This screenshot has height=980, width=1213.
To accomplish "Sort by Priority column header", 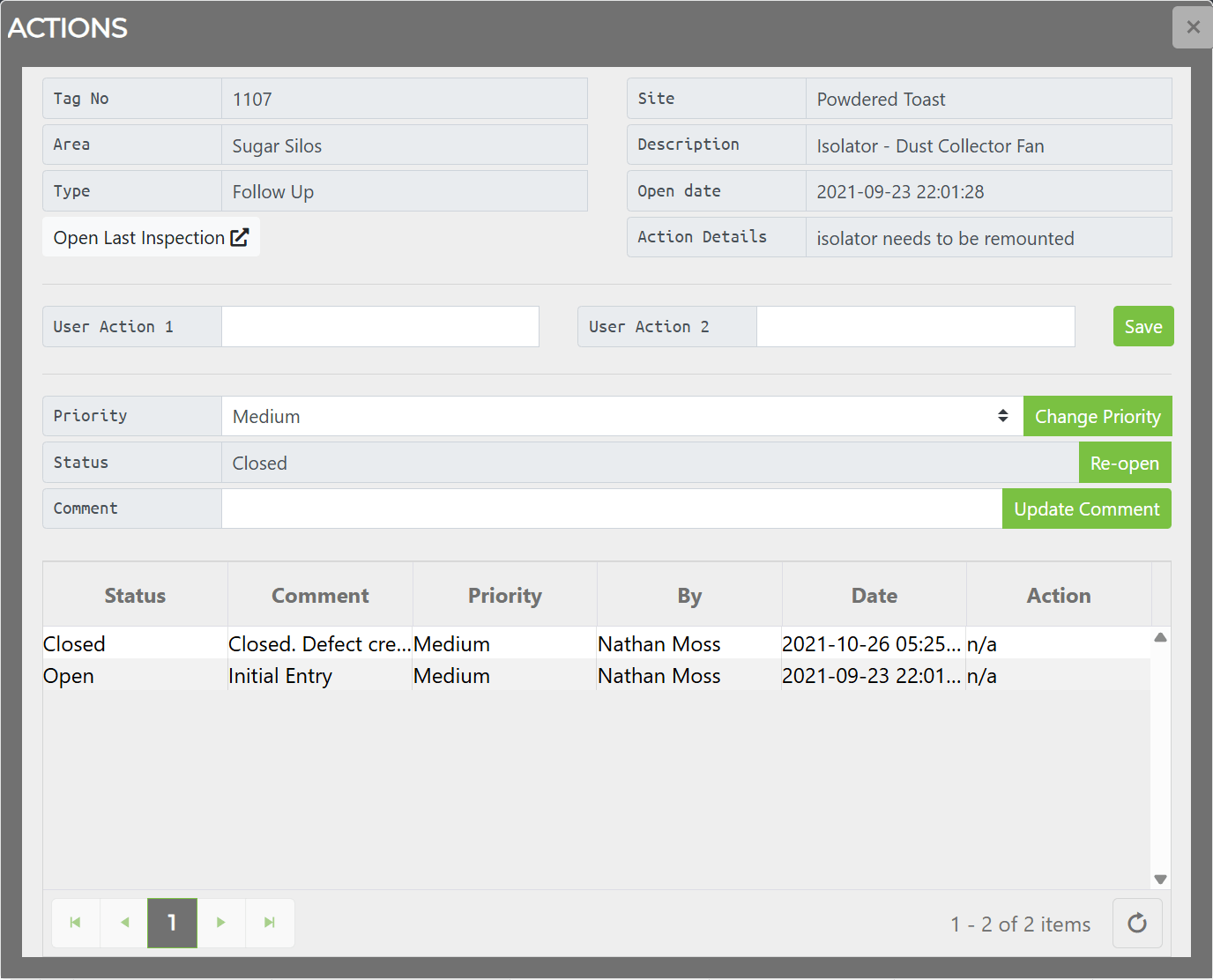I will [505, 596].
